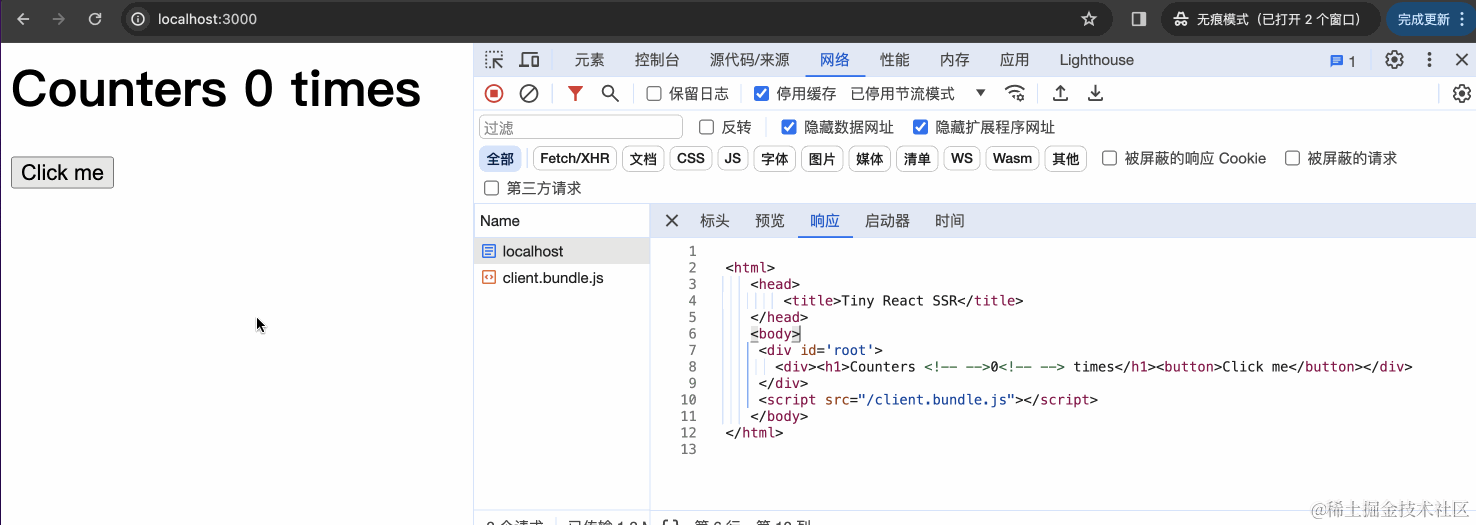
Task: Click the address bar URL localhost:3000
Action: pyautogui.click(x=207, y=19)
